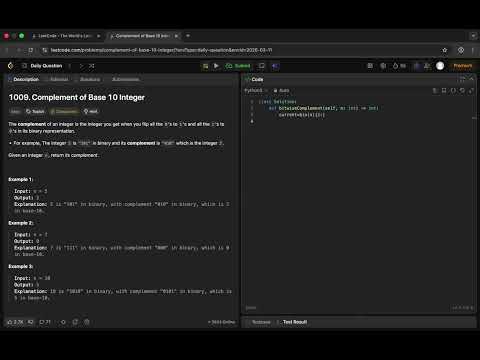Viewport: 480px width, 360px height.
Task: Open the Test Result tab
Action: [292, 322]
